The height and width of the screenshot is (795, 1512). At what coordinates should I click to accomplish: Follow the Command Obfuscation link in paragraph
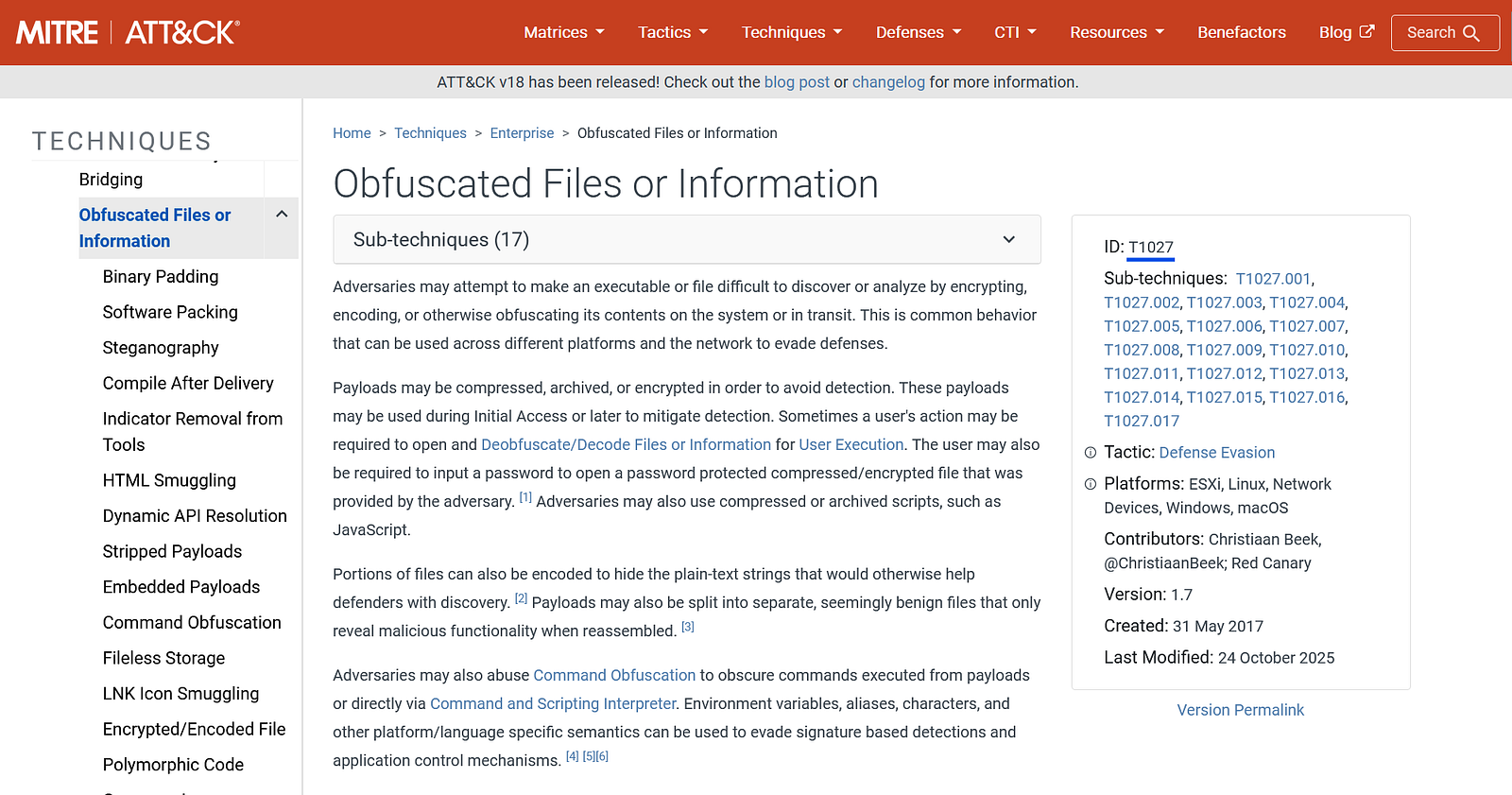[614, 675]
